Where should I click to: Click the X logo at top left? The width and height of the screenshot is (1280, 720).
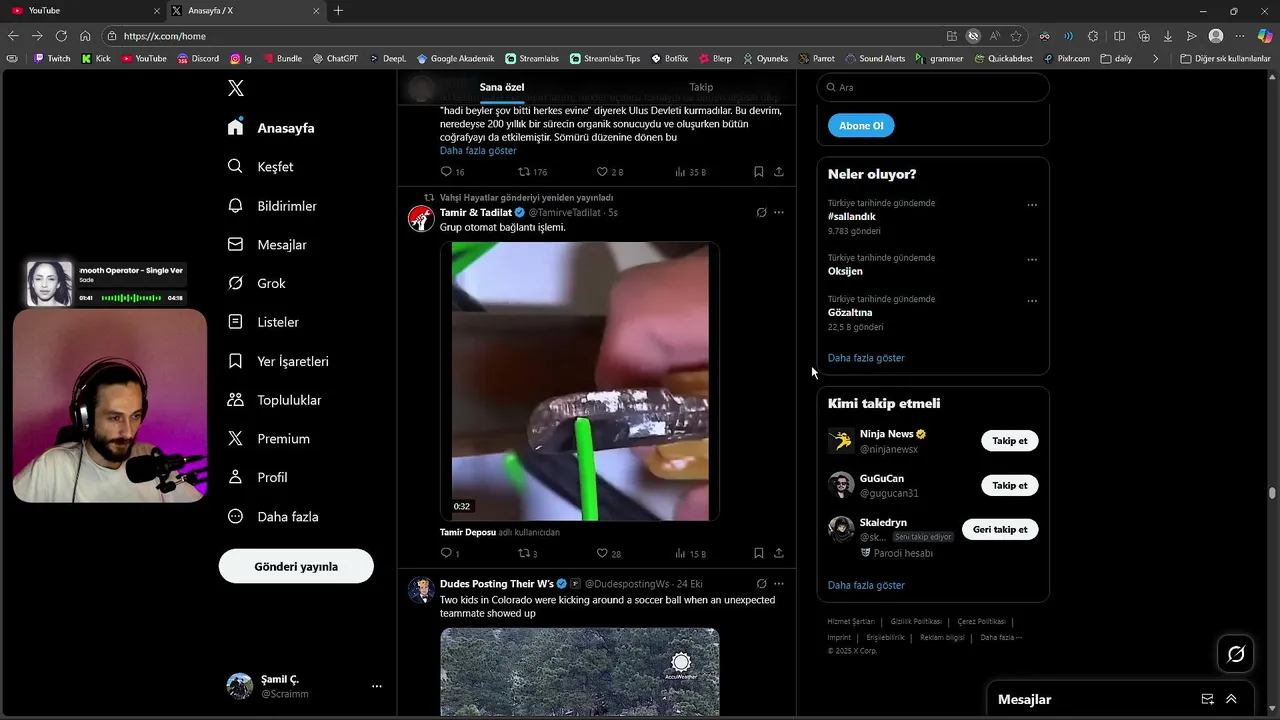236,88
